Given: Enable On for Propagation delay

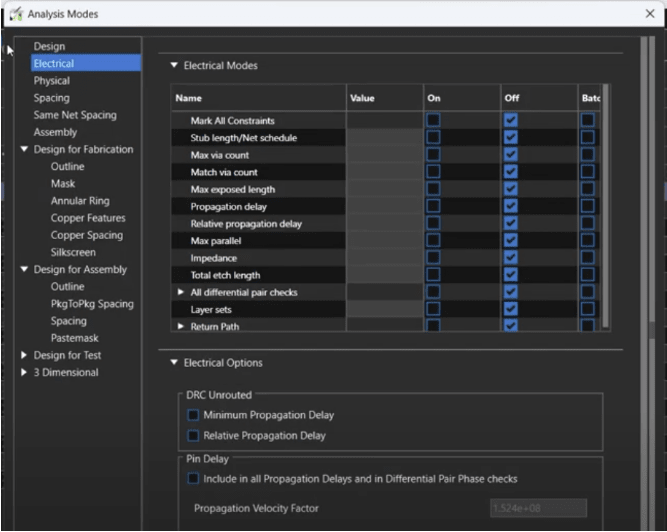Looking at the screenshot, I should click(x=433, y=206).
